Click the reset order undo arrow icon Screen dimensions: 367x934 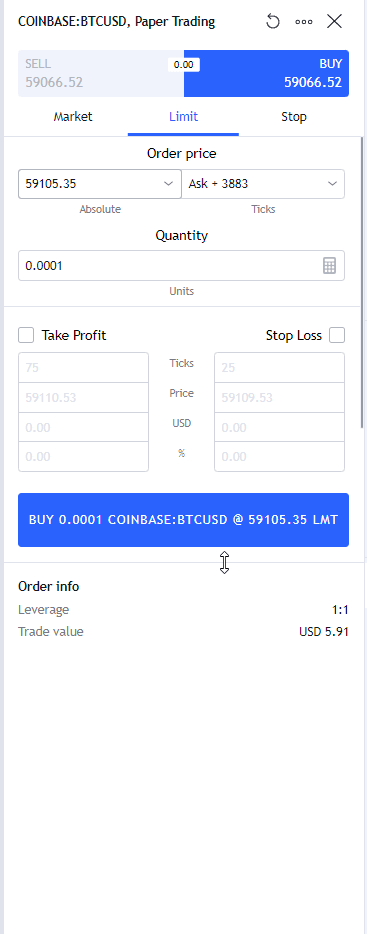(x=273, y=22)
